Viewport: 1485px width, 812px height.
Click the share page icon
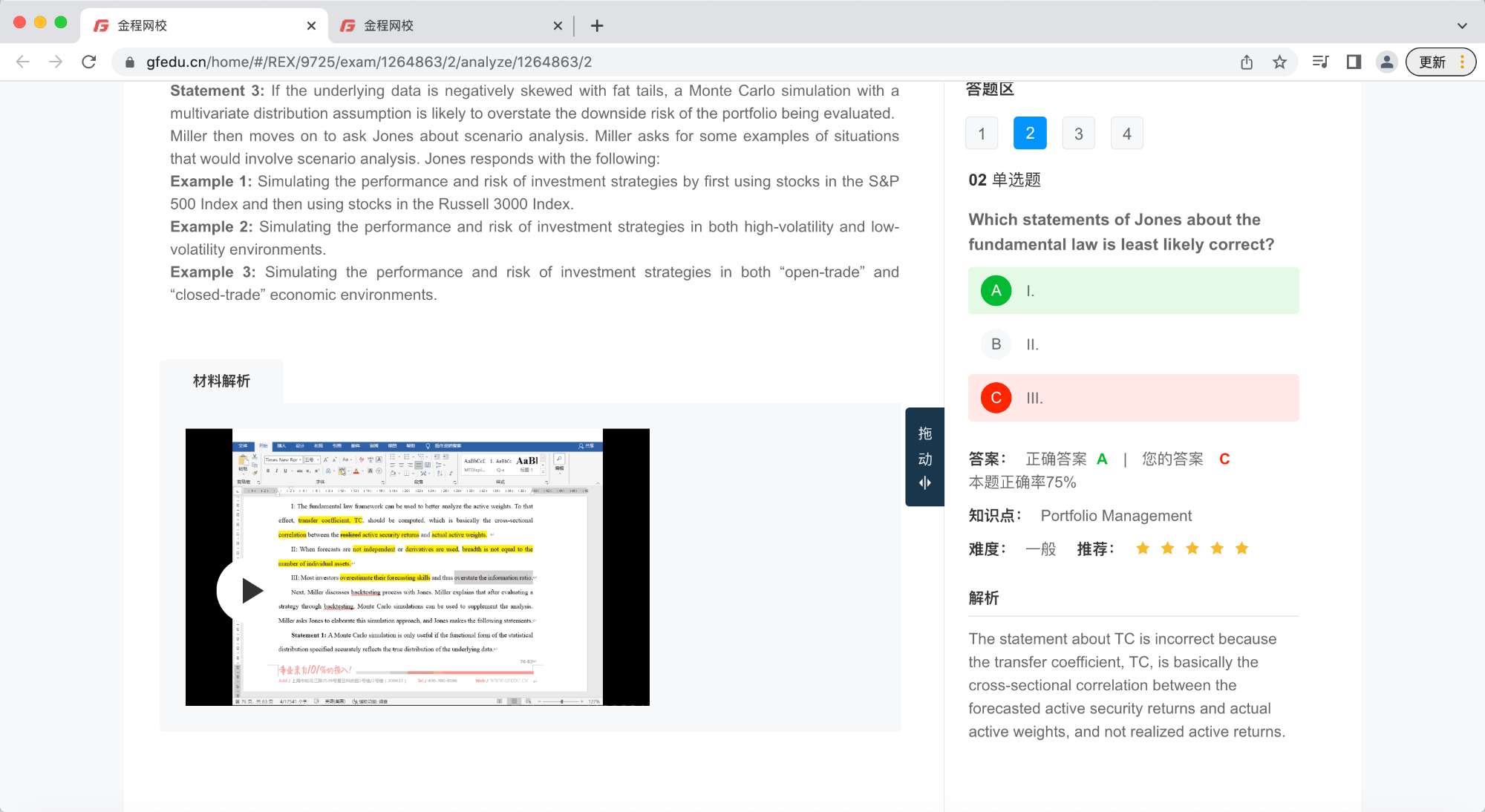[x=1247, y=62]
